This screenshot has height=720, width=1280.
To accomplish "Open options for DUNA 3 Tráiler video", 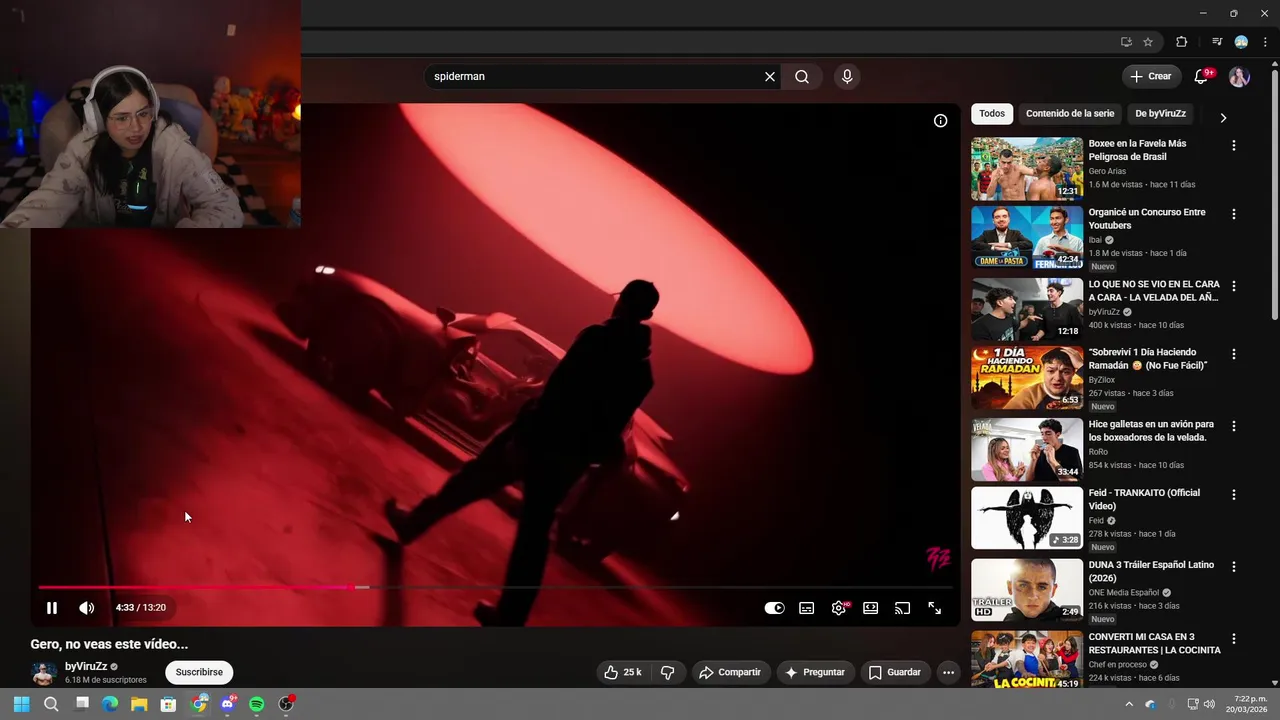I will coord(1233,566).
